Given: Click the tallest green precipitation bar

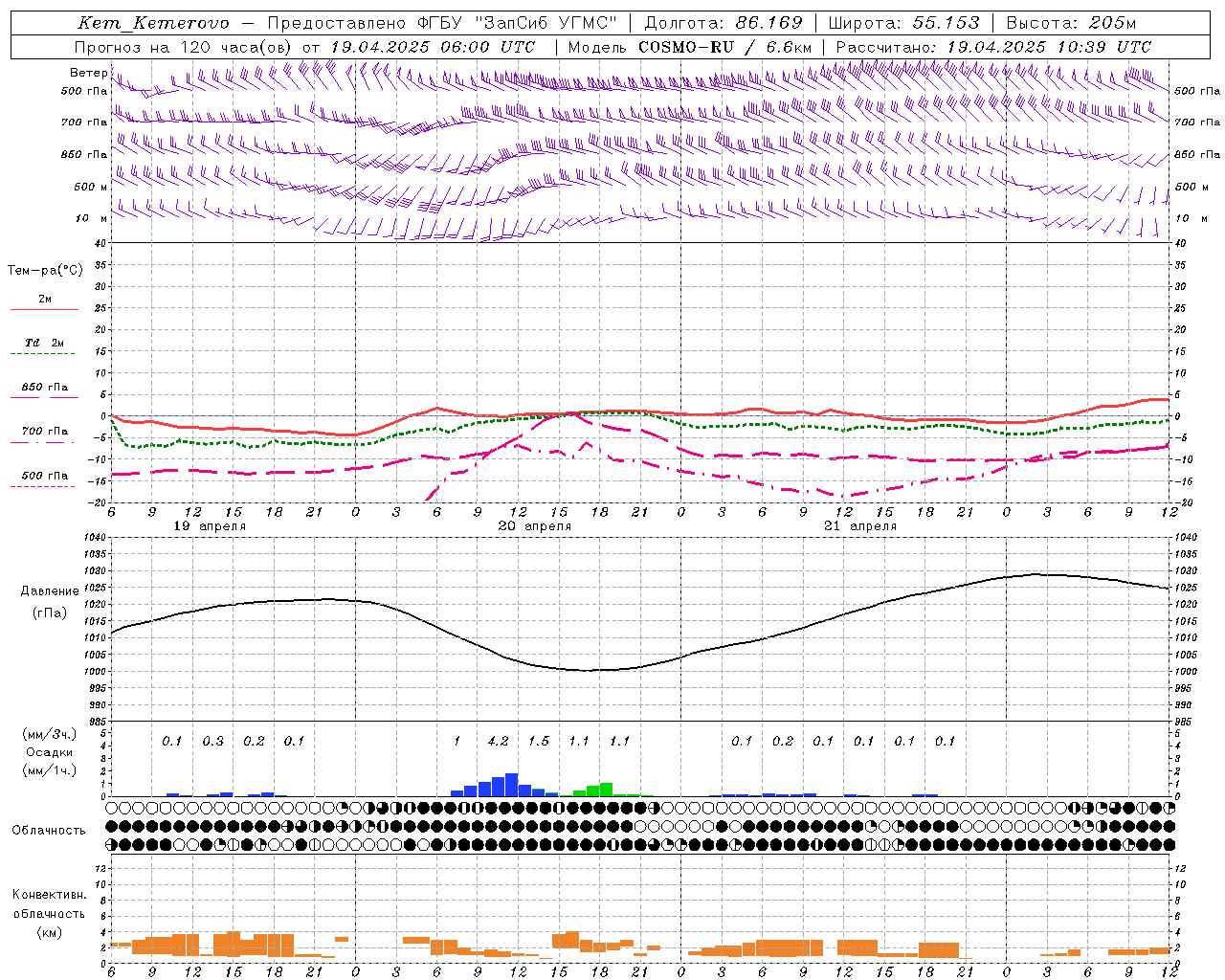Looking at the screenshot, I should point(606,790).
